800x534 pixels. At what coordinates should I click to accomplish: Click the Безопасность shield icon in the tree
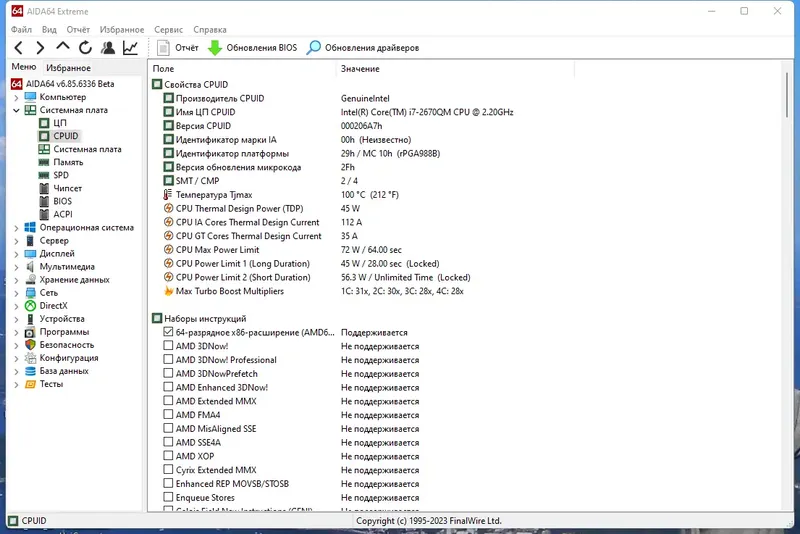click(31, 345)
